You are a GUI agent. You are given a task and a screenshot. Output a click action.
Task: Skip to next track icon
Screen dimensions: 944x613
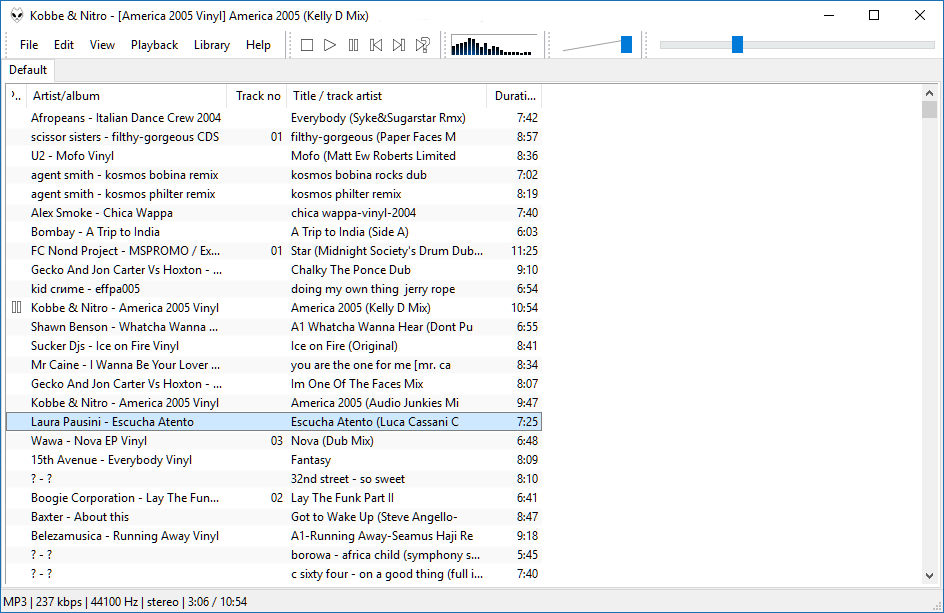(399, 45)
